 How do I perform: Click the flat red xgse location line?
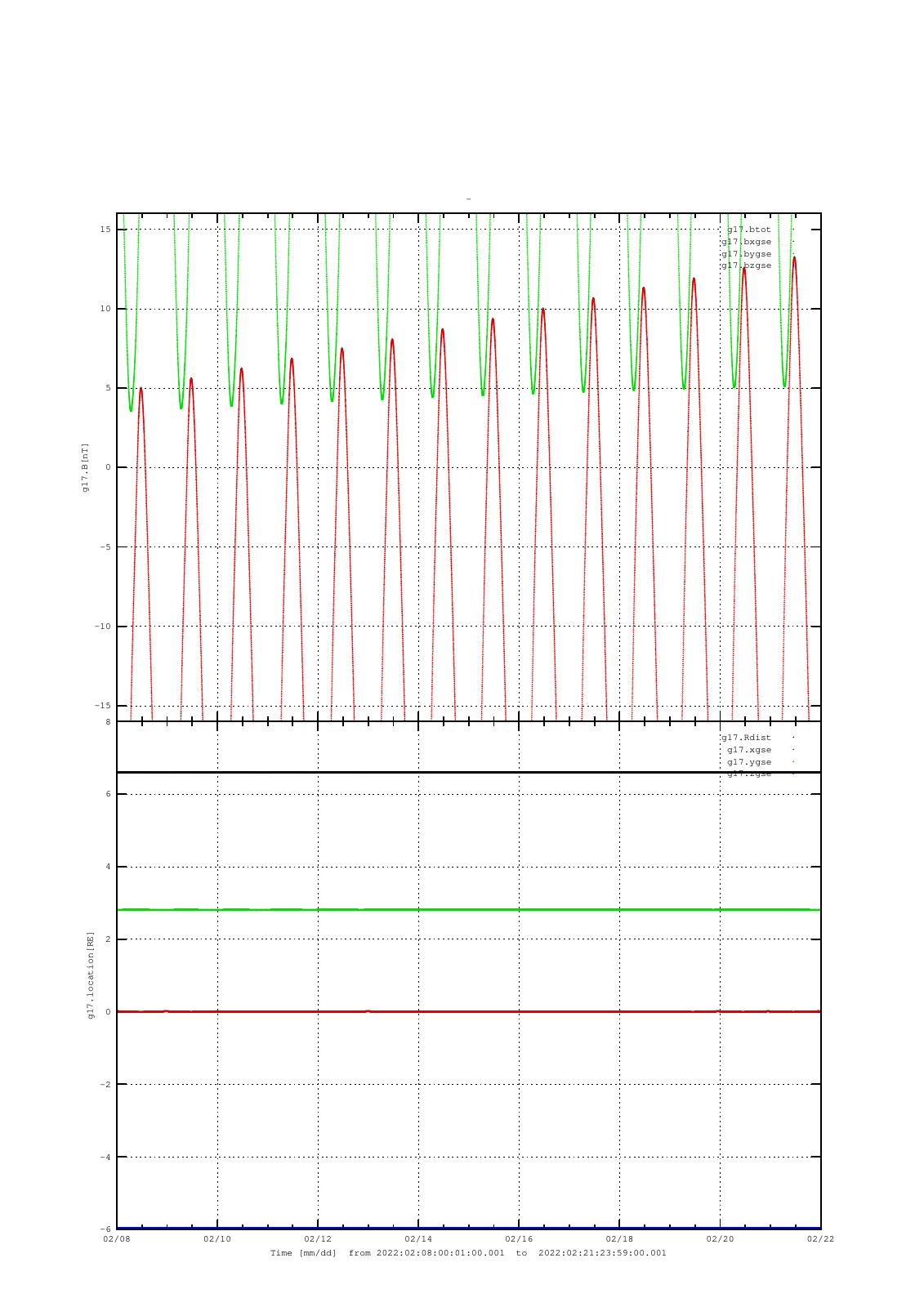tap(468, 1011)
